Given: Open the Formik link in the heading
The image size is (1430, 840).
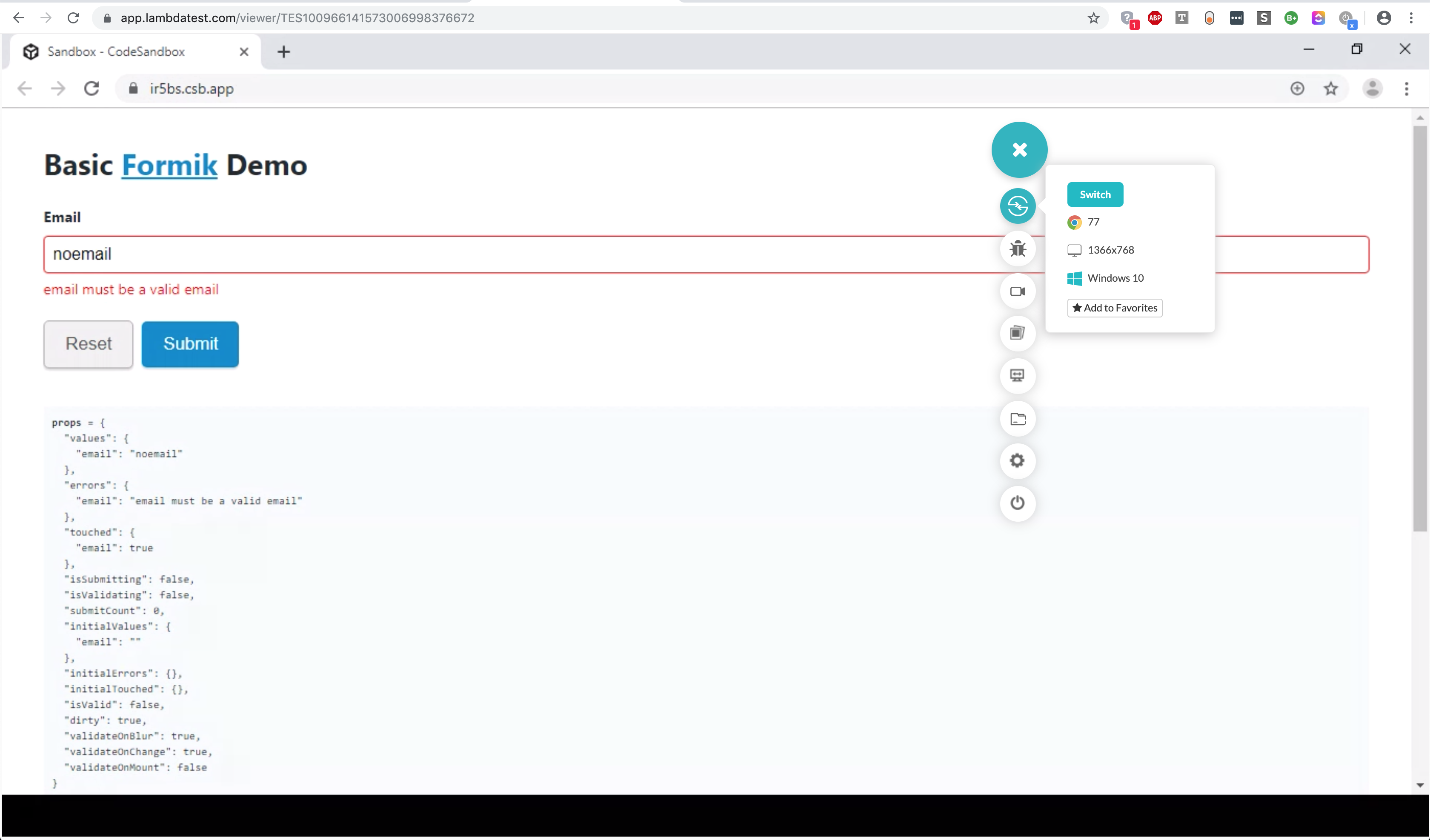Looking at the screenshot, I should click(169, 165).
